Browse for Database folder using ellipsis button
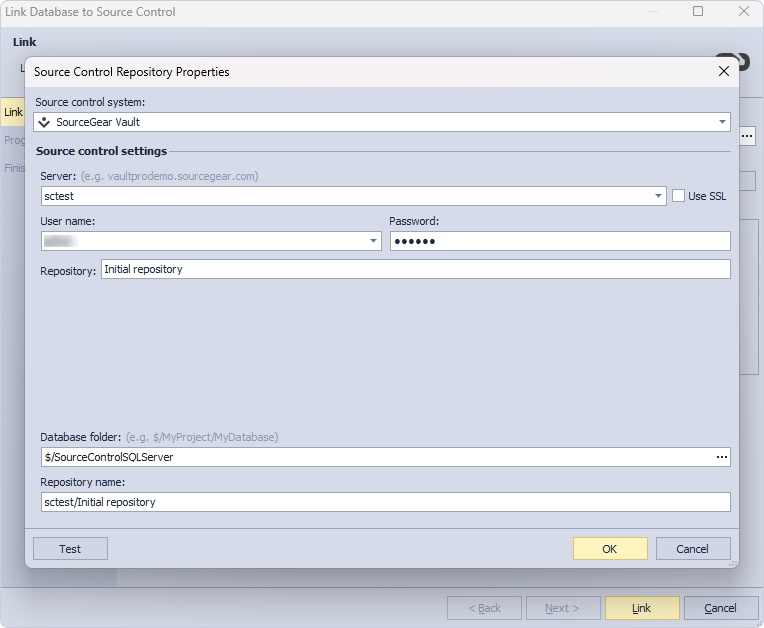This screenshot has width=764, height=628. pyautogui.click(x=722, y=457)
